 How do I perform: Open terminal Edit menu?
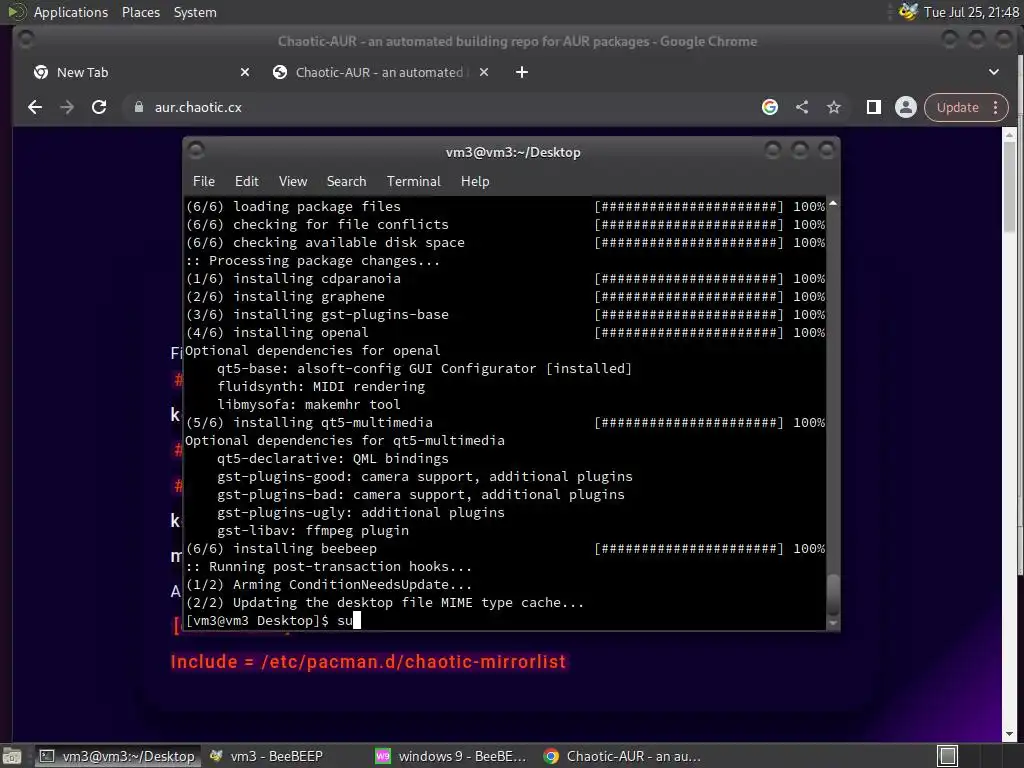pos(247,182)
